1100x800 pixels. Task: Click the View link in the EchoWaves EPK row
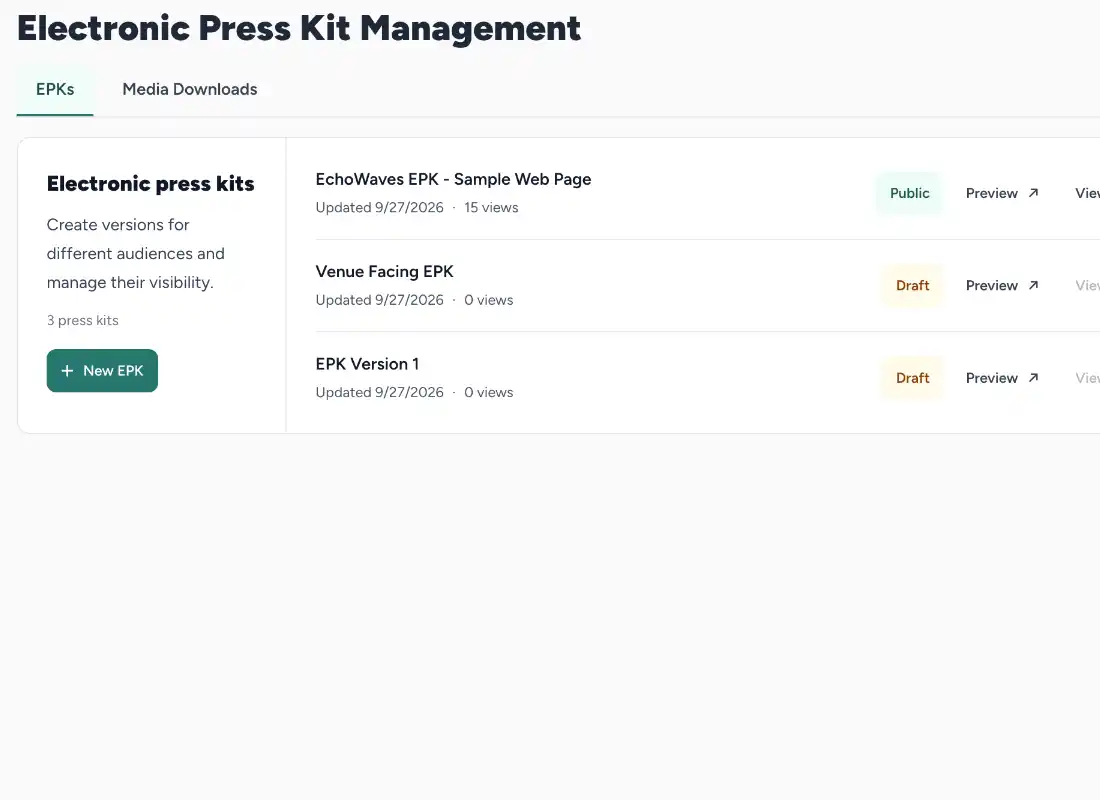pos(1087,194)
